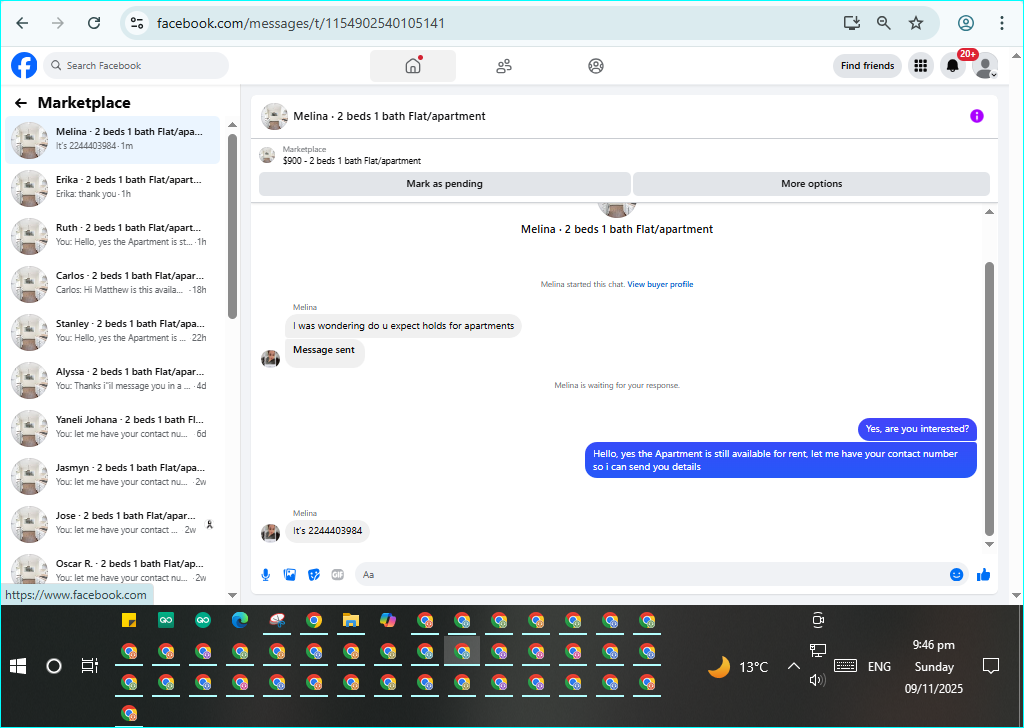Bookmark this page with the star
Screen dimensions: 1024x728
tap(916, 23)
